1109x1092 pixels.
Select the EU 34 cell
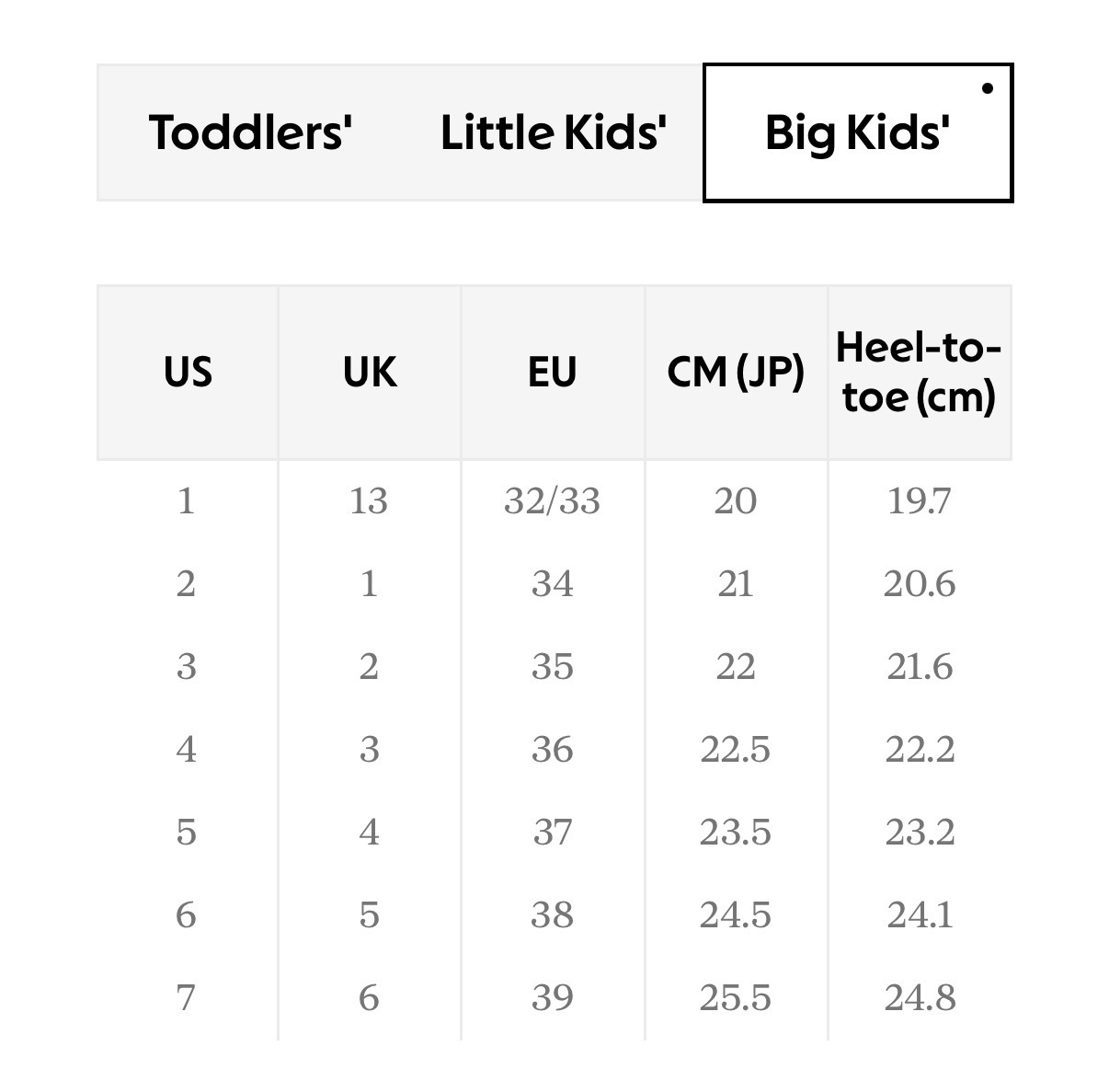click(x=552, y=584)
